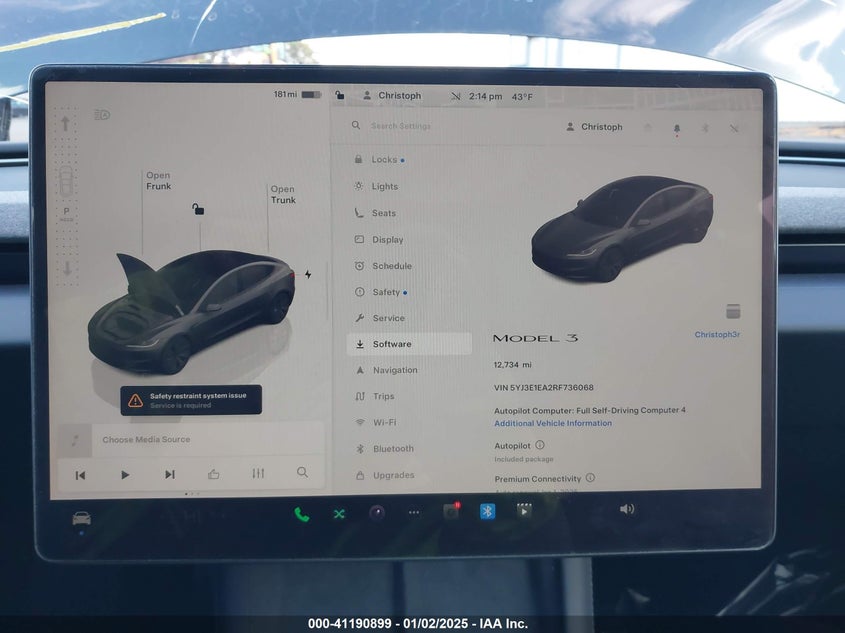Open the dashcam icon in bottom bar

(x=451, y=512)
